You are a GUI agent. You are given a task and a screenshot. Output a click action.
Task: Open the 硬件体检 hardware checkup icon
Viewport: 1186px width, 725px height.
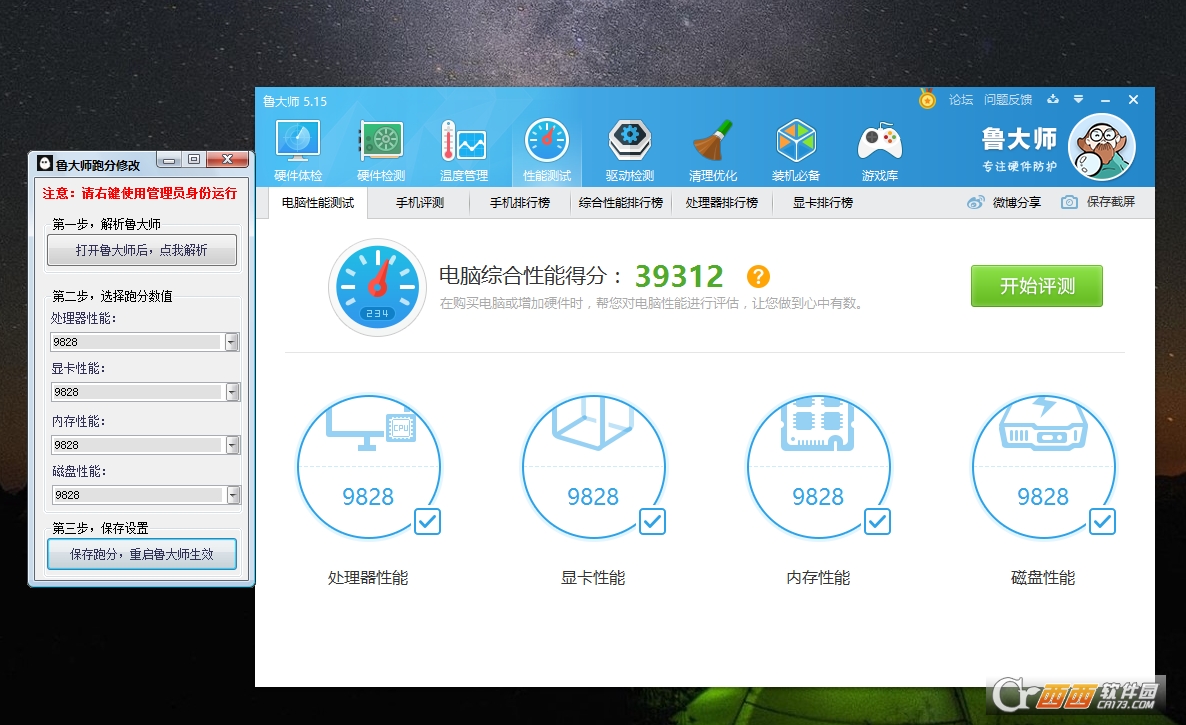pyautogui.click(x=297, y=150)
